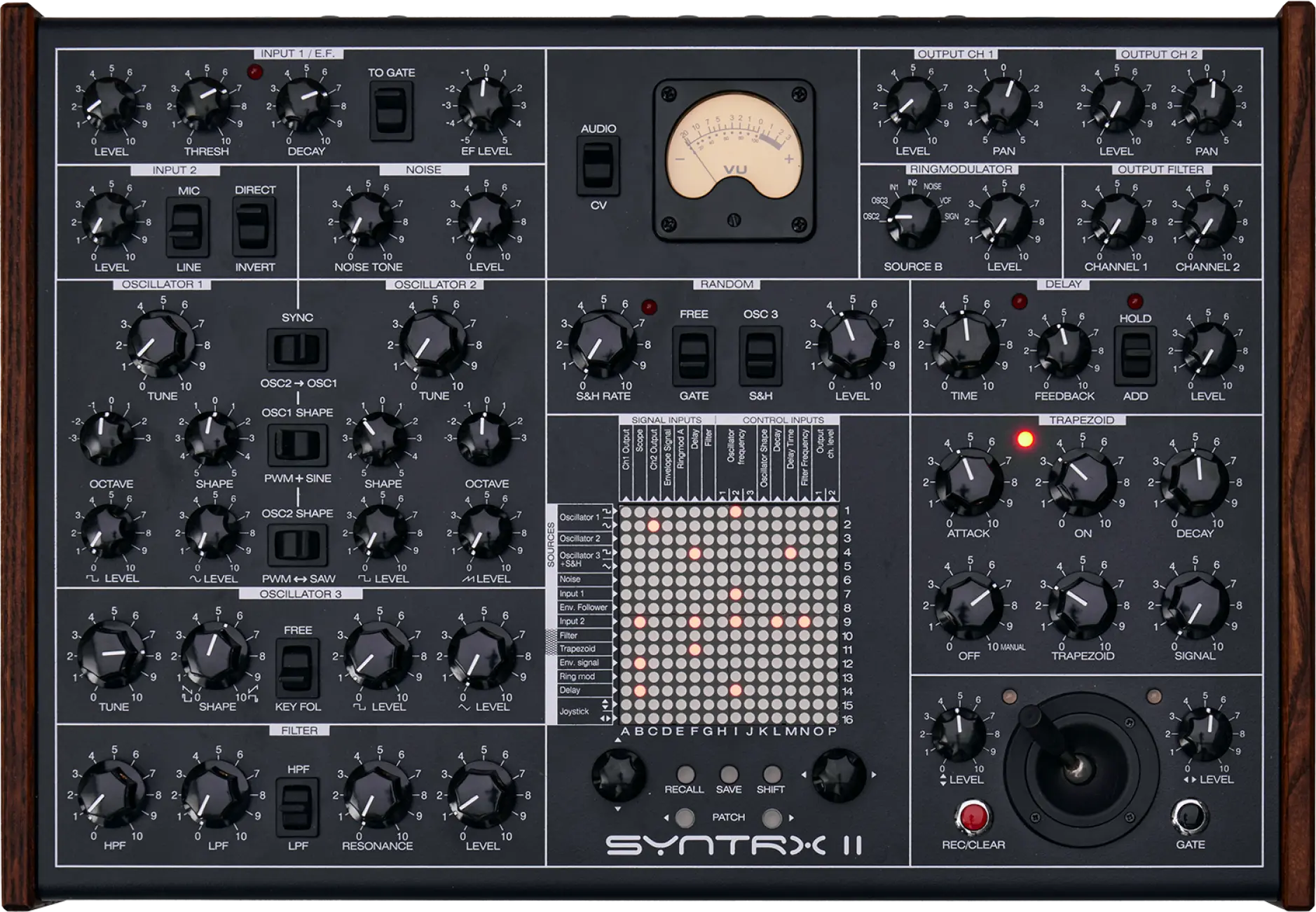Click the joystick GATE button
1316x912 pixels.
pos(1190,817)
